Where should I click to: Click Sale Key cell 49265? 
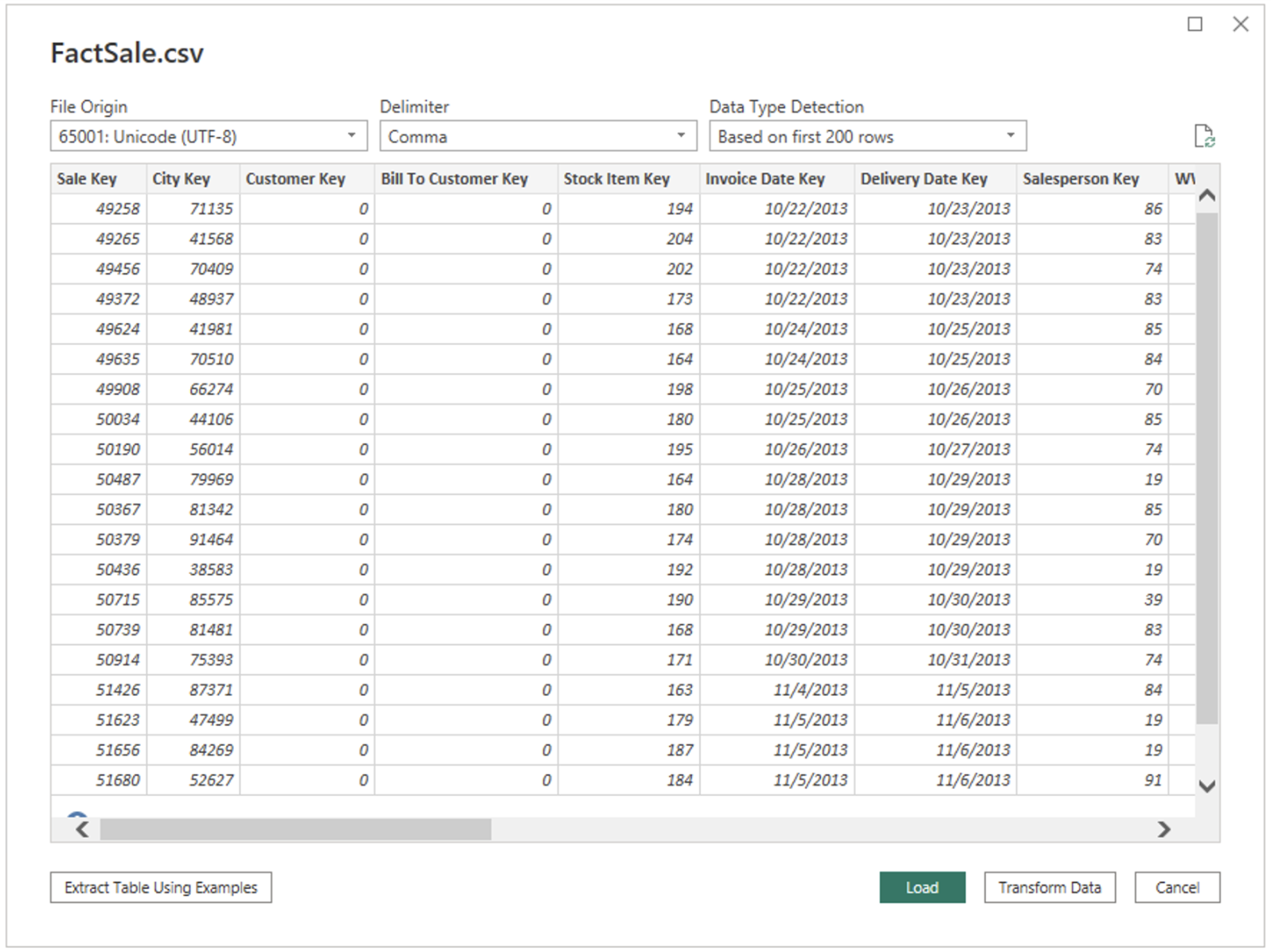(99, 239)
